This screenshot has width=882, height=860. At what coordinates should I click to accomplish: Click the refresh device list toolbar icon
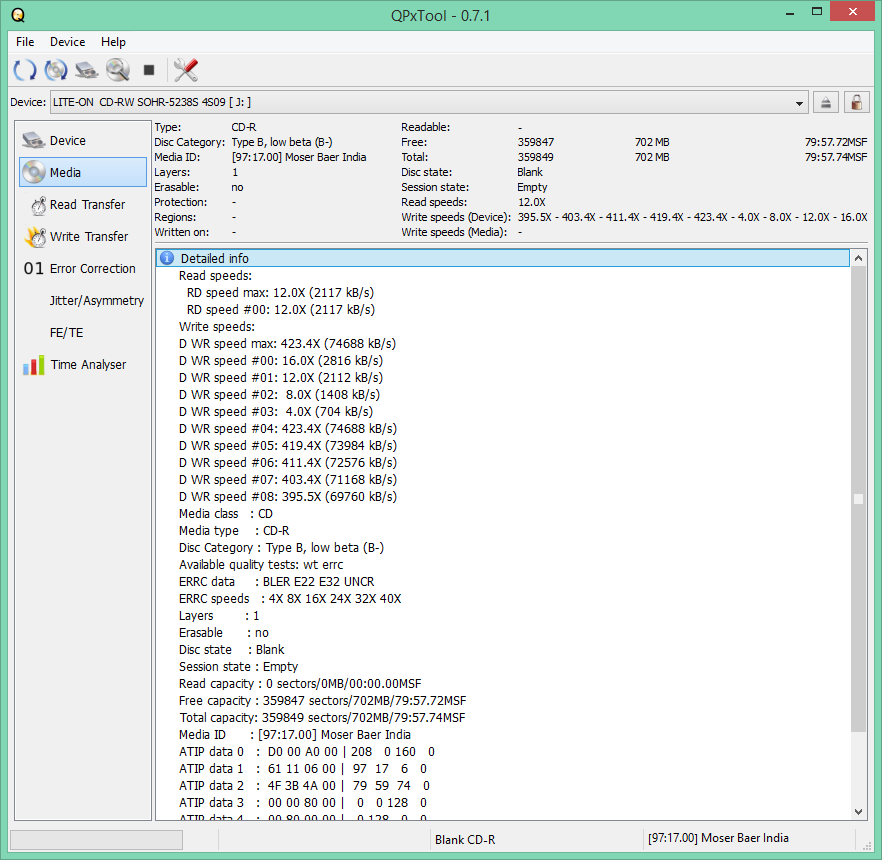coord(25,70)
